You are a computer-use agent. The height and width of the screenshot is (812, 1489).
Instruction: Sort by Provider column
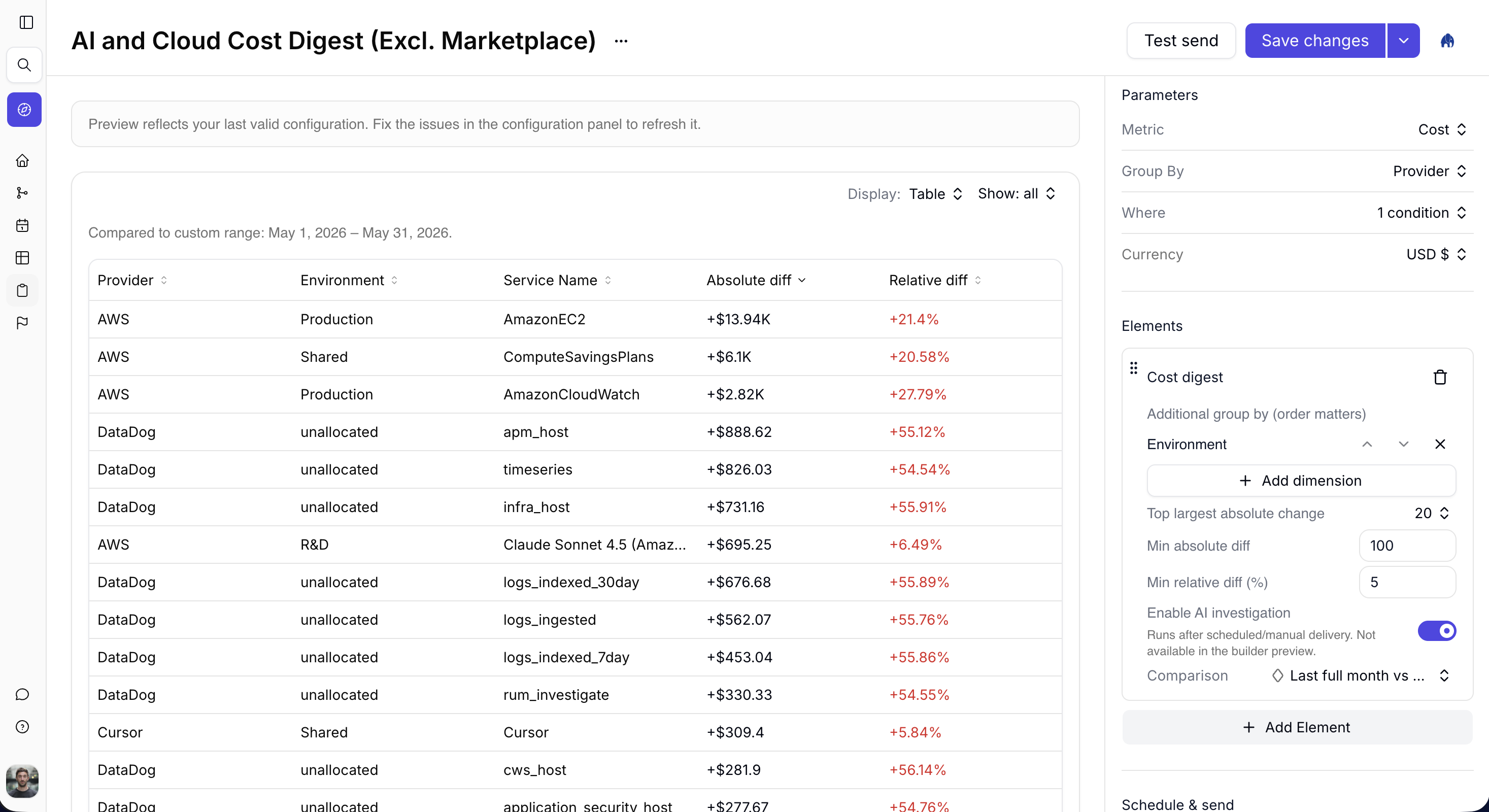(132, 280)
